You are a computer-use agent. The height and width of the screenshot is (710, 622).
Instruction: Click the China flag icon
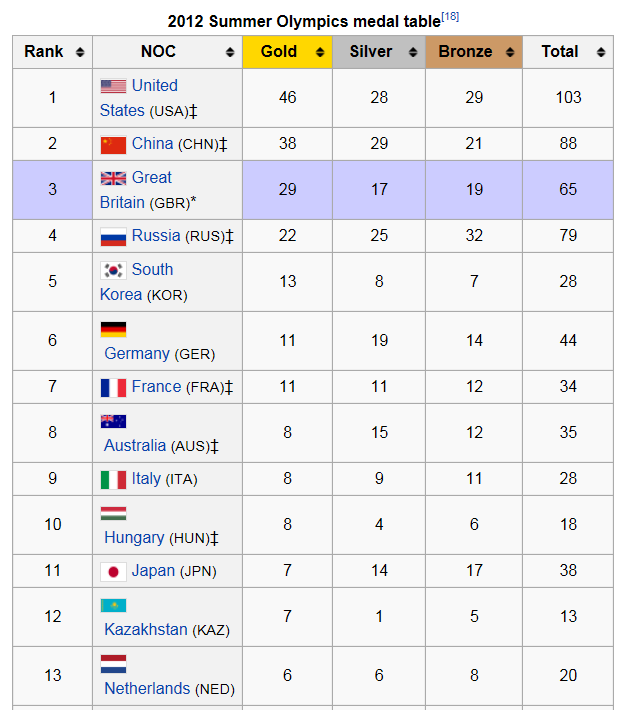coord(113,144)
